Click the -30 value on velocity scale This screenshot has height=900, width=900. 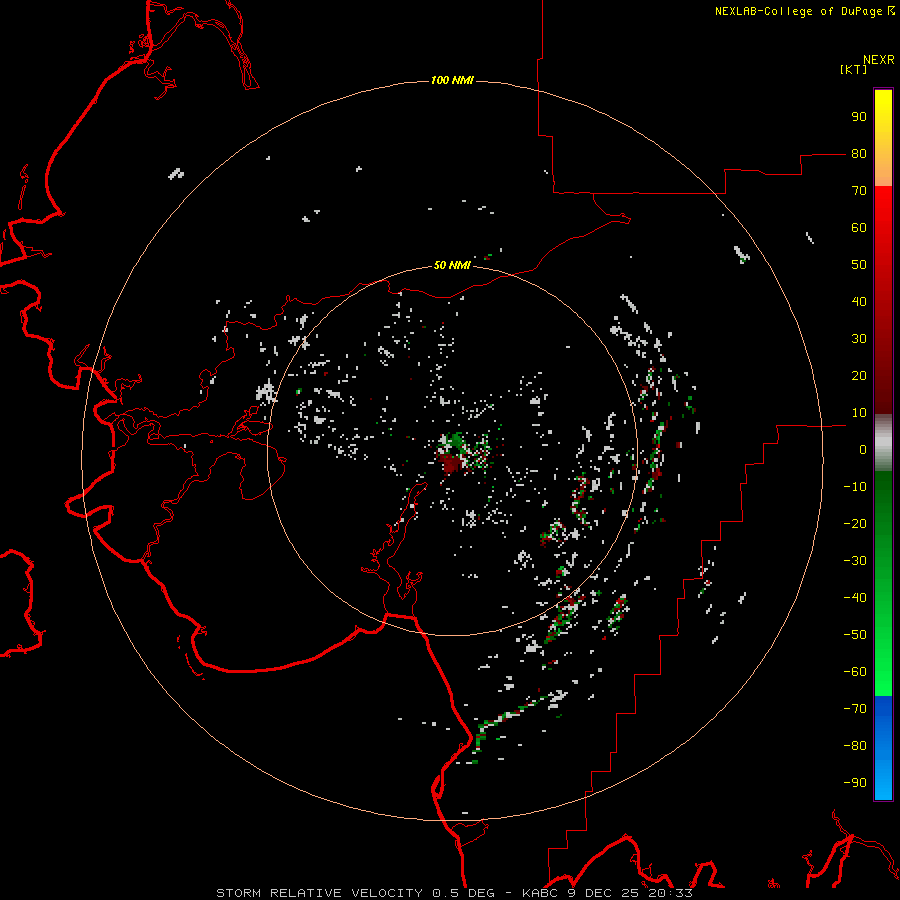coord(855,561)
